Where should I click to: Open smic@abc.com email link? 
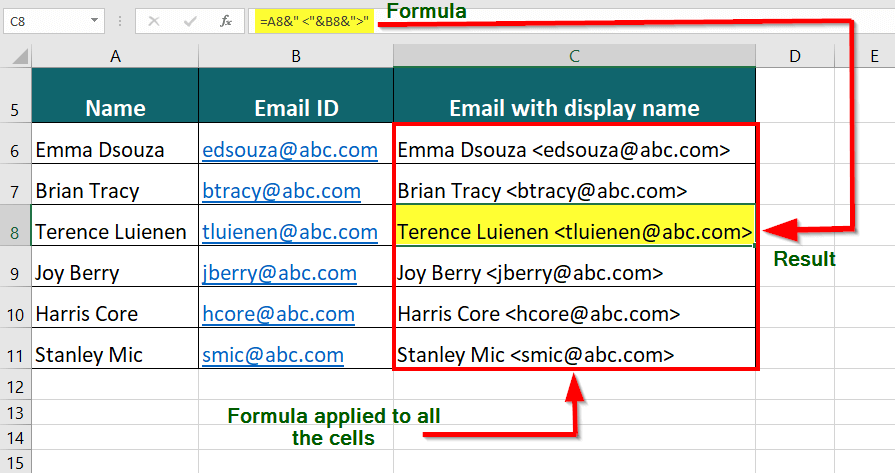pyautogui.click(x=272, y=355)
